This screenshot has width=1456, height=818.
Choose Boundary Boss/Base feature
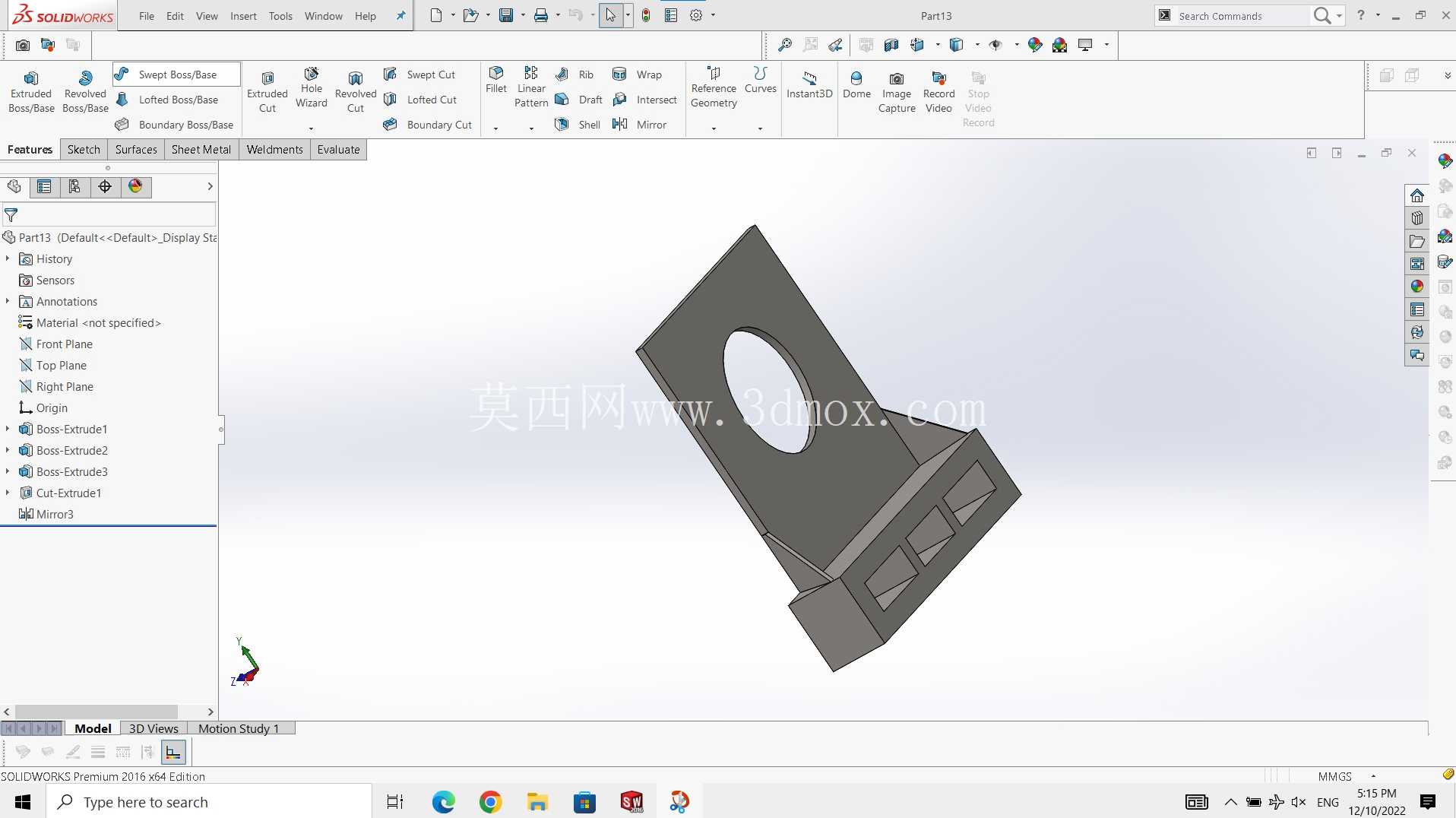pyautogui.click(x=175, y=125)
